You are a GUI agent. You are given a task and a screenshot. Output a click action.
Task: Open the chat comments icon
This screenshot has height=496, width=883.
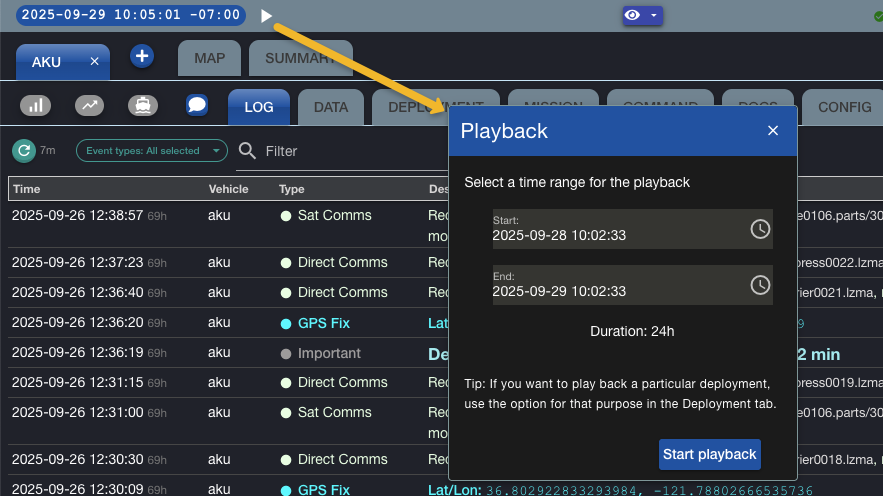click(x=197, y=105)
